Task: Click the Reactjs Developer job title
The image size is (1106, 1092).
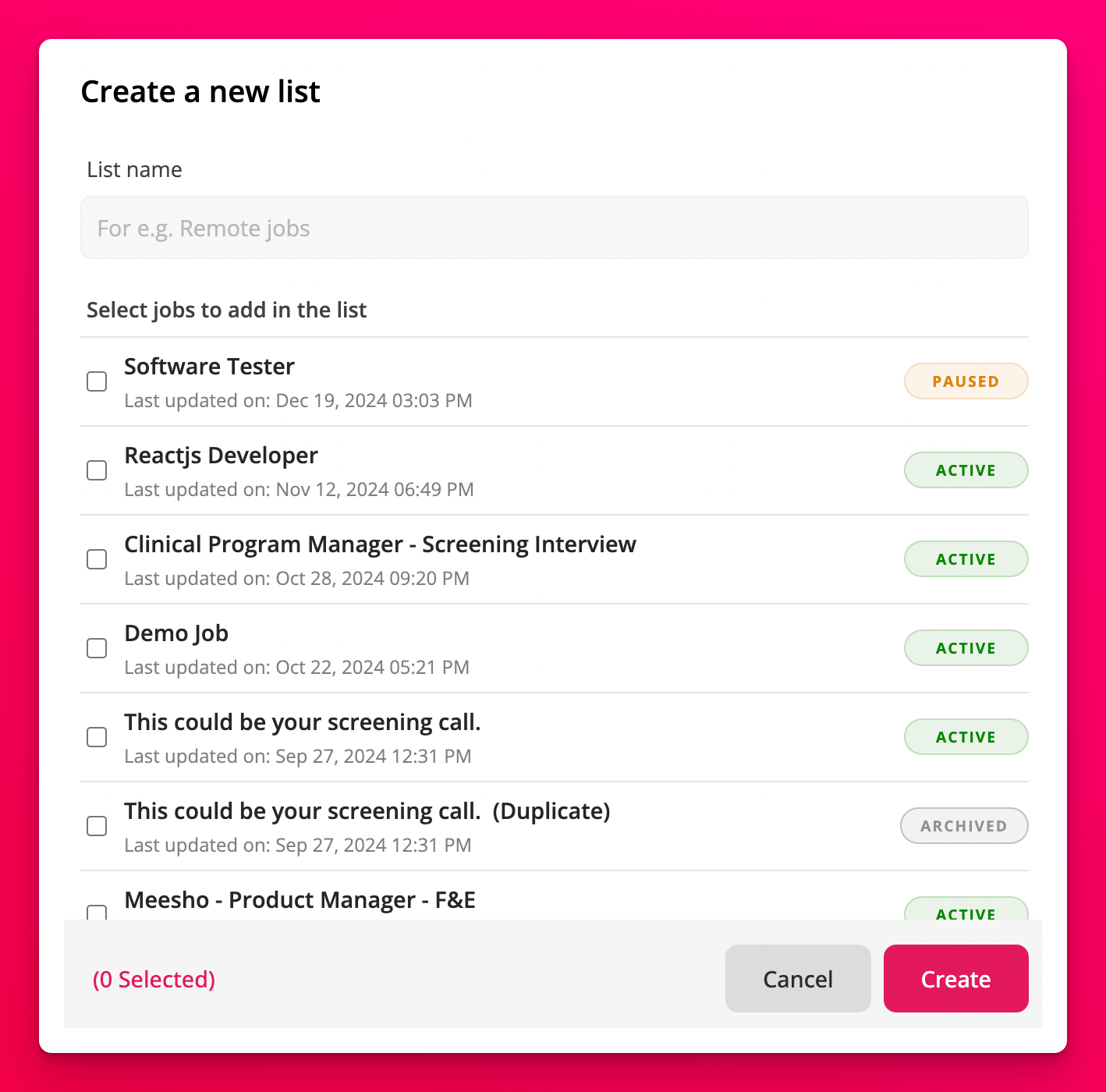Action: [x=221, y=456]
